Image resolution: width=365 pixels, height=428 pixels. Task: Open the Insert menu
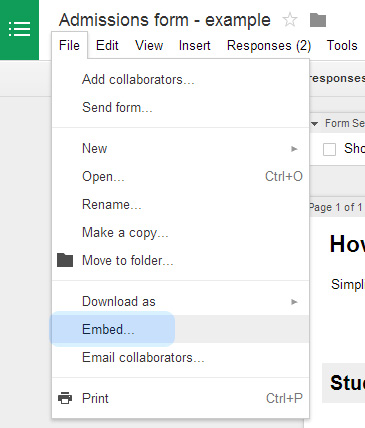(x=195, y=45)
